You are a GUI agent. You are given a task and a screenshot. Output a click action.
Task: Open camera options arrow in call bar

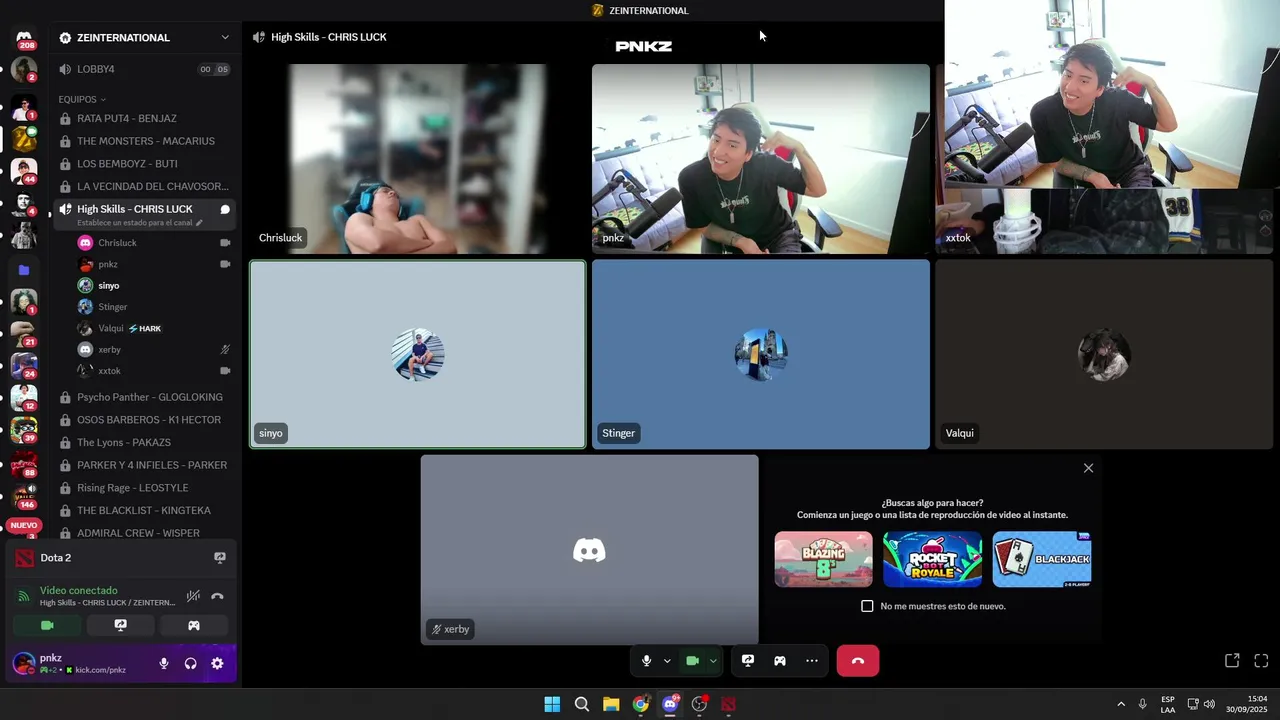click(x=713, y=661)
